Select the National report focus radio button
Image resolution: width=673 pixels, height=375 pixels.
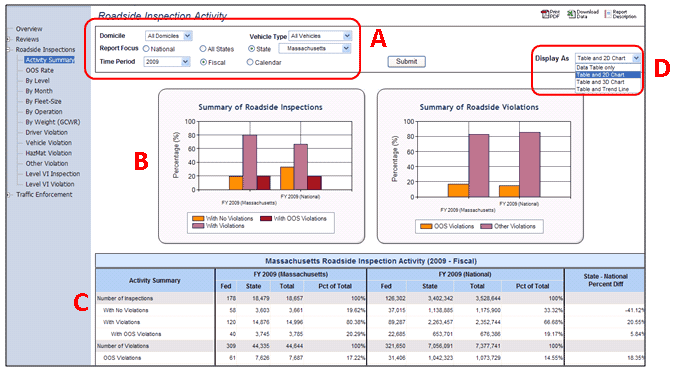(x=146, y=49)
